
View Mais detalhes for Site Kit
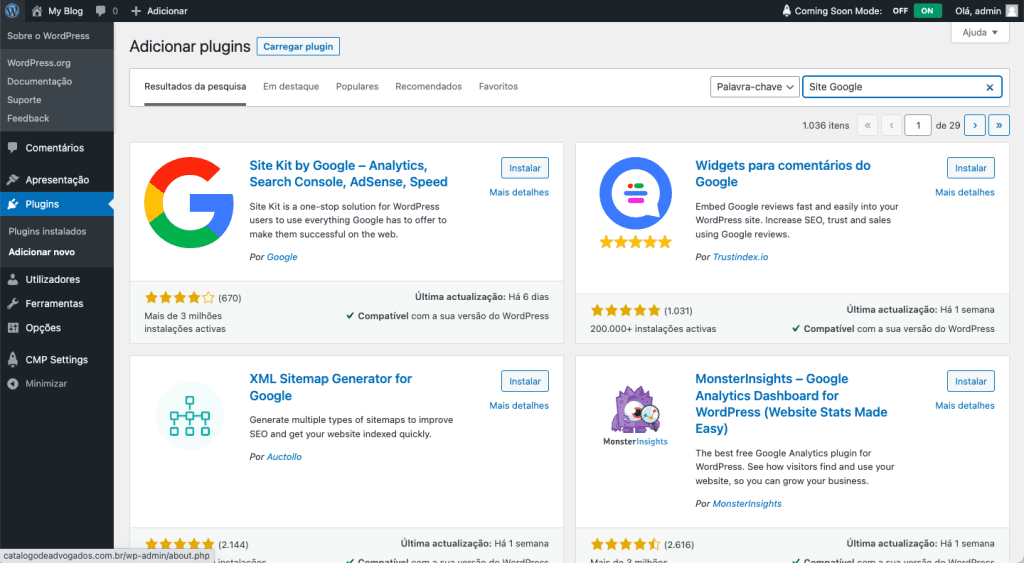pyautogui.click(x=519, y=192)
